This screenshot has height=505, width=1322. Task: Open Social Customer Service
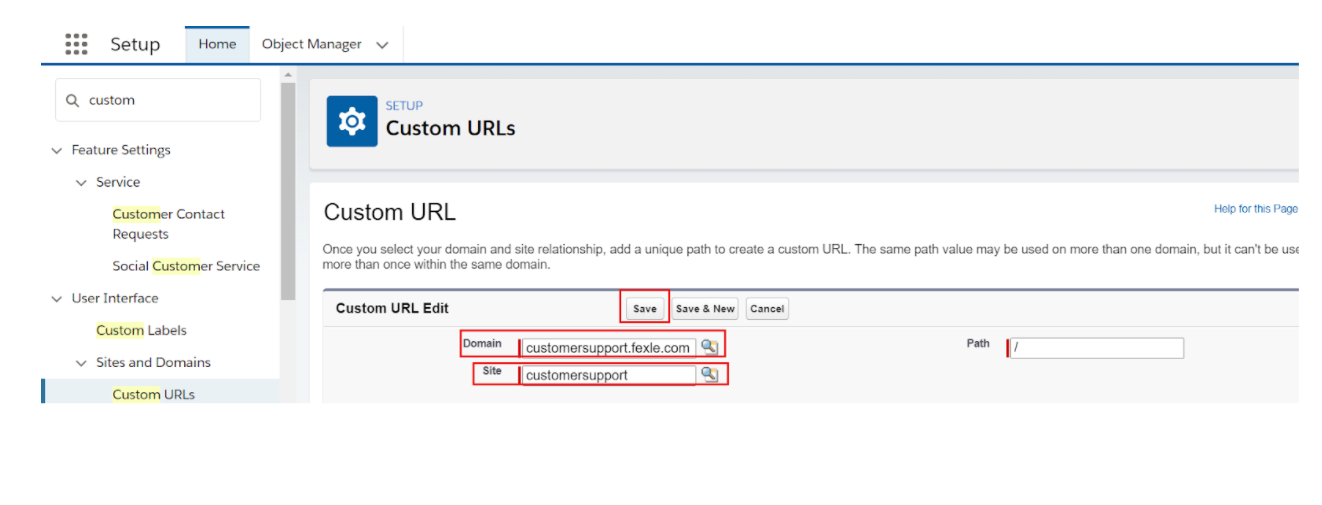click(186, 266)
